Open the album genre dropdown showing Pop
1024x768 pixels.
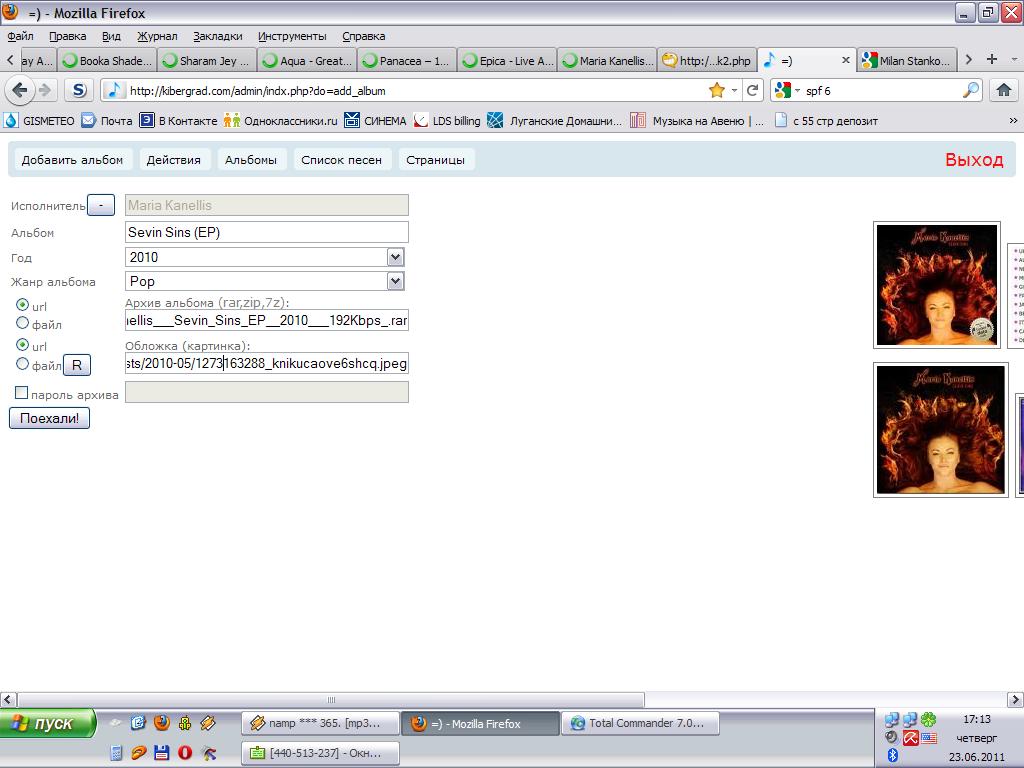tap(395, 281)
